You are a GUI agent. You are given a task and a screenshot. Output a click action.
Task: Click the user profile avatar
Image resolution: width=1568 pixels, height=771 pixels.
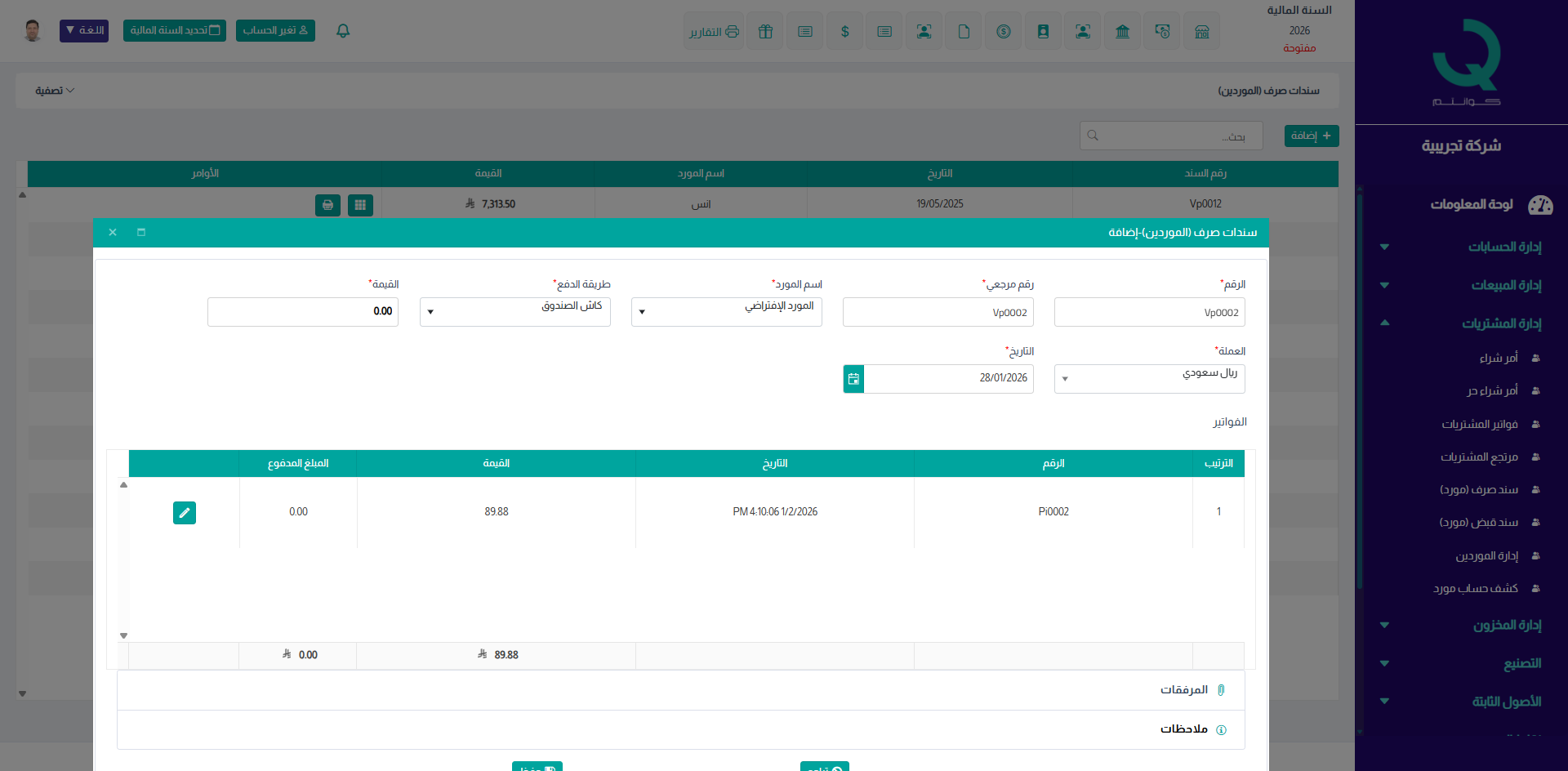pos(33,31)
